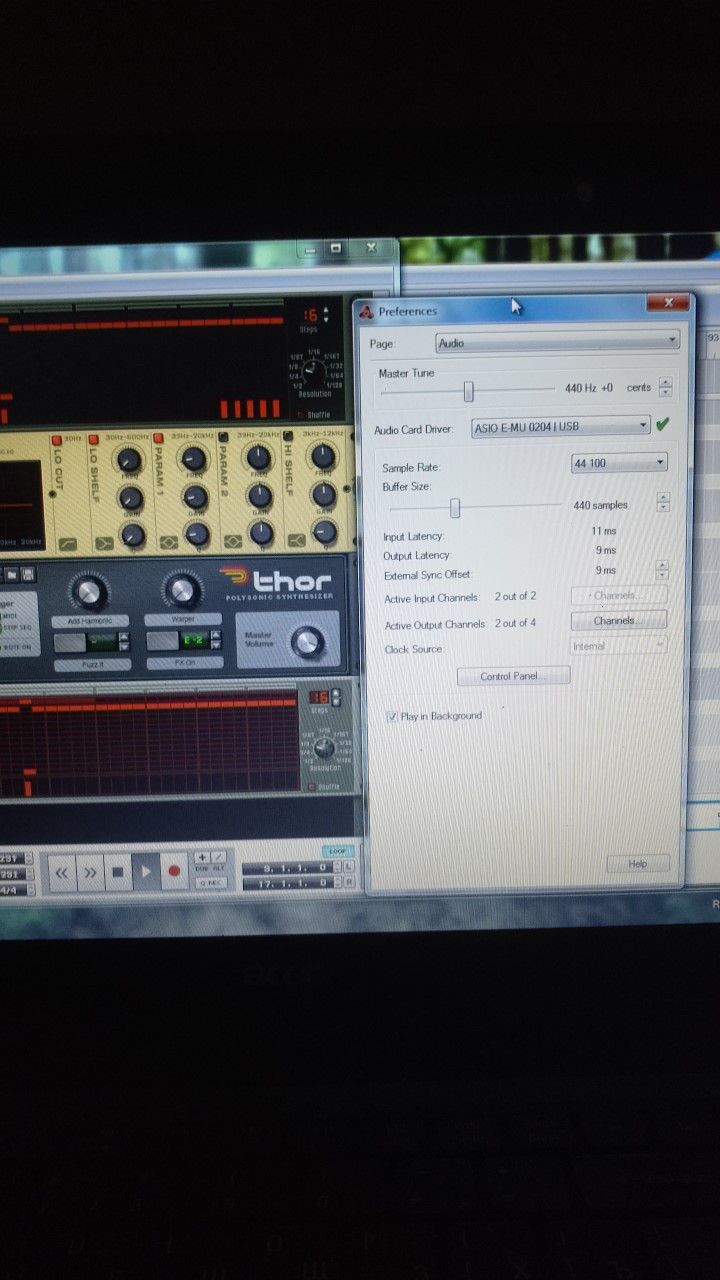
Task: Click the transport Record button
Action: tap(175, 871)
